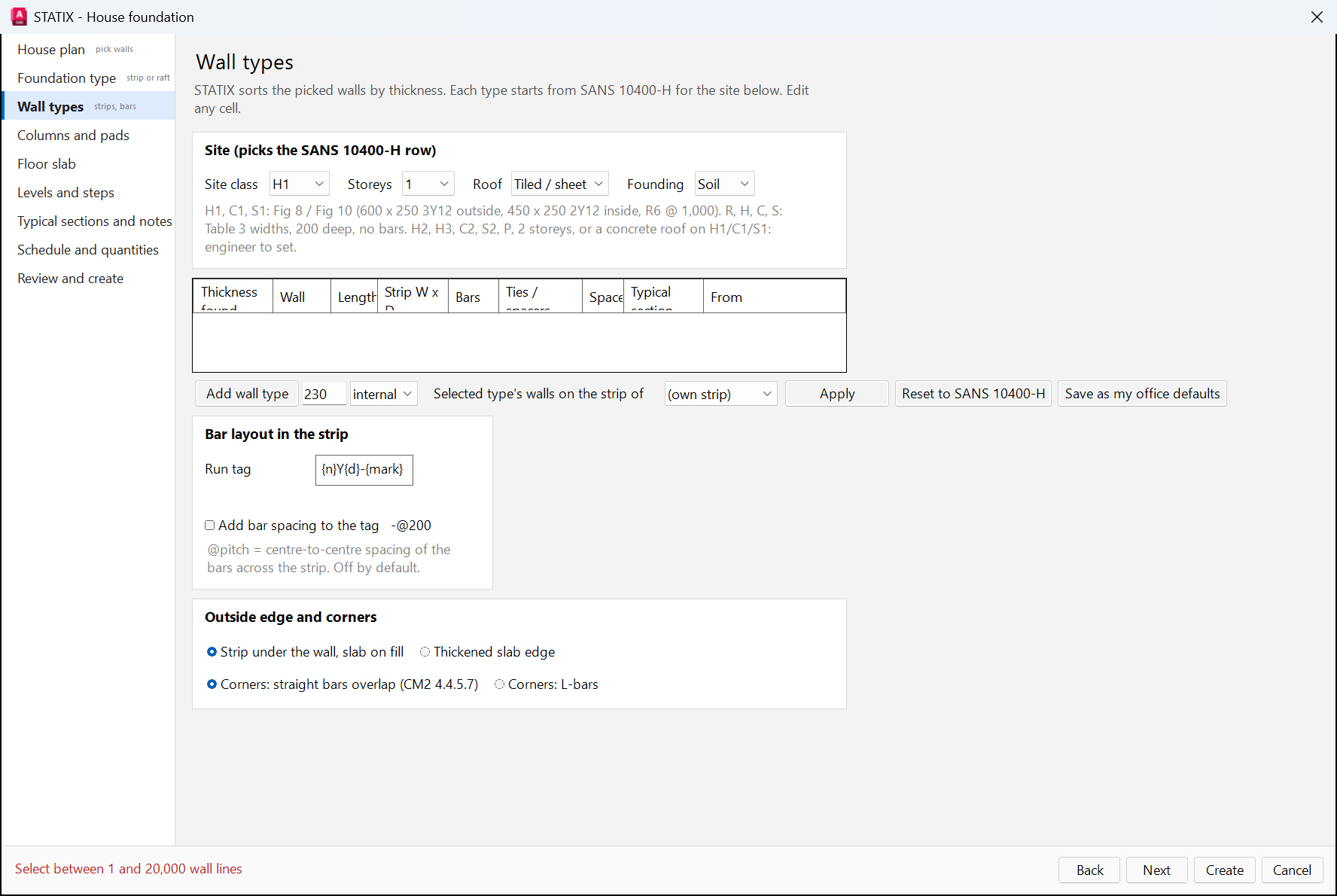Image resolution: width=1337 pixels, height=896 pixels.
Task: Click the Add wall type button
Action: [x=247, y=394]
